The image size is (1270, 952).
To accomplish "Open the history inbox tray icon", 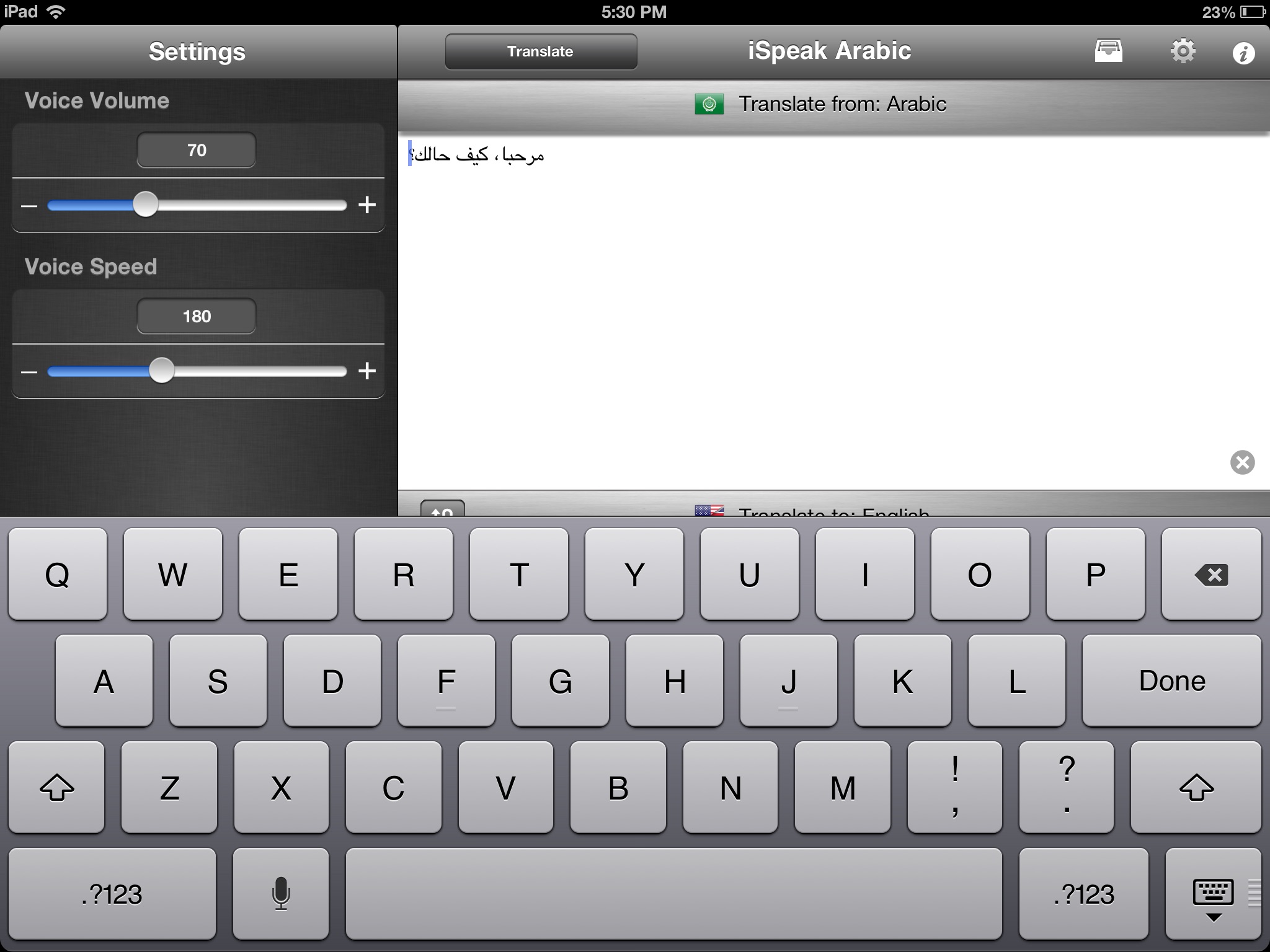I will click(x=1108, y=51).
